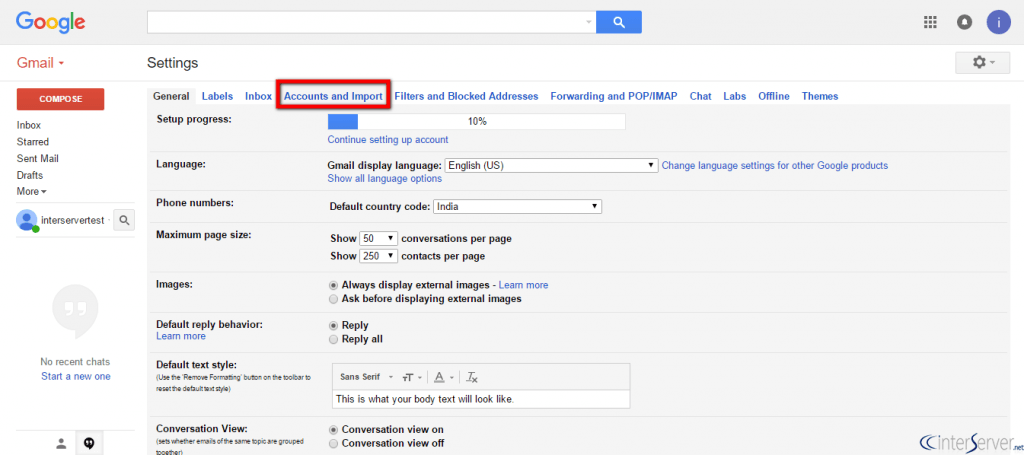Open Forwarding and POP/IMAP tab
This screenshot has height=455, width=1024.
614,96
